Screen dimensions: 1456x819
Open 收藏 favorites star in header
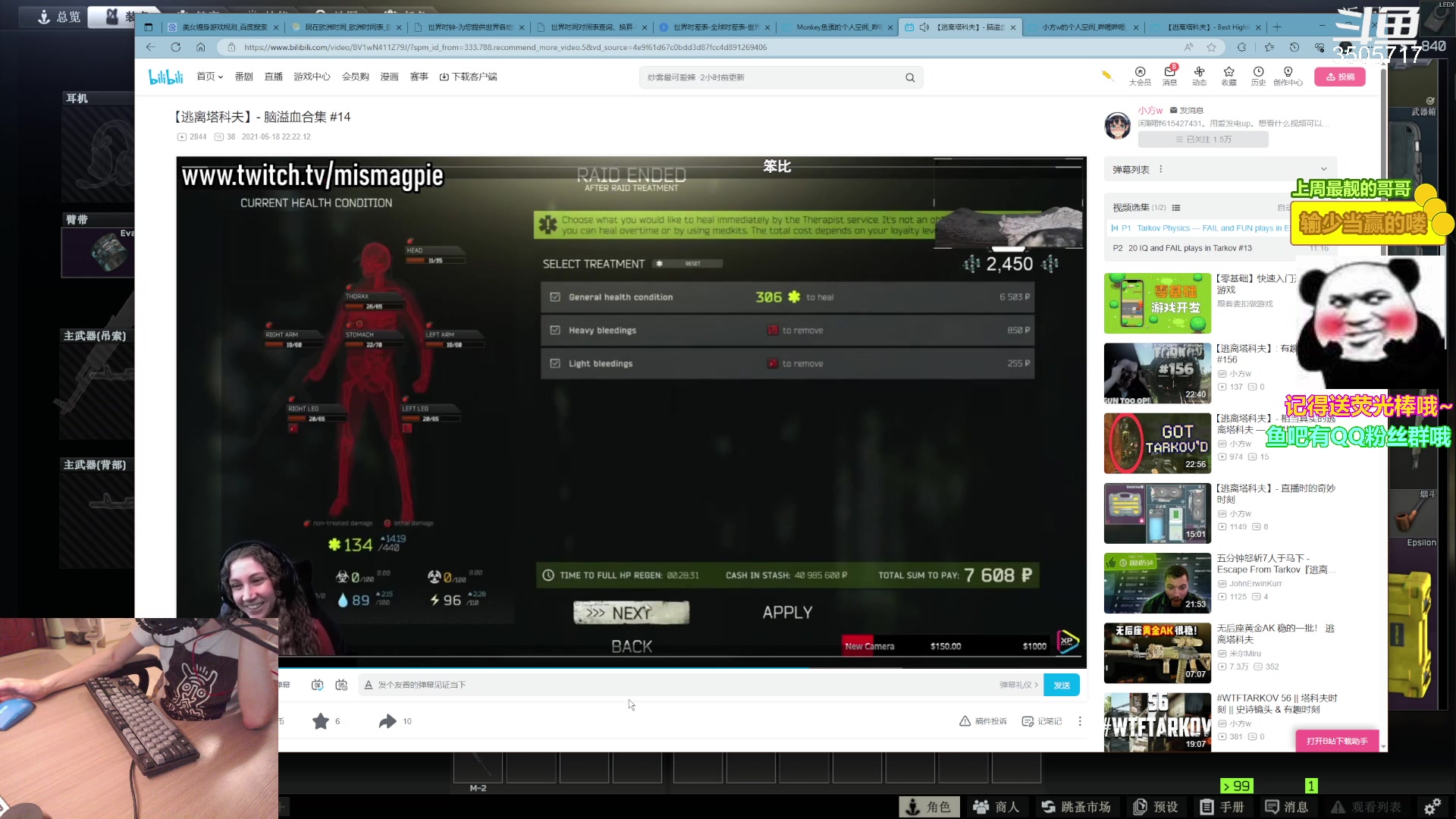click(x=1228, y=76)
